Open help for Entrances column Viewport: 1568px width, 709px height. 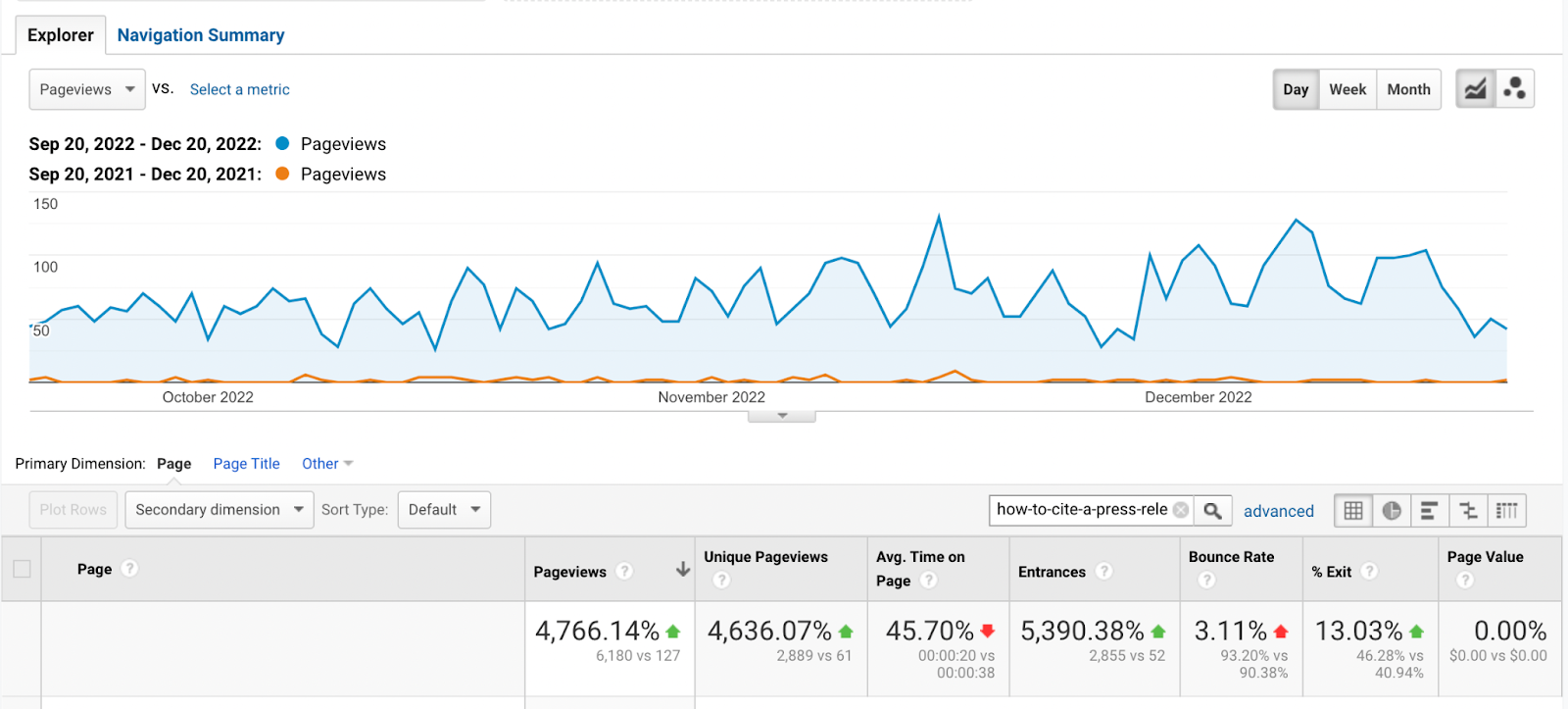[x=1103, y=571]
